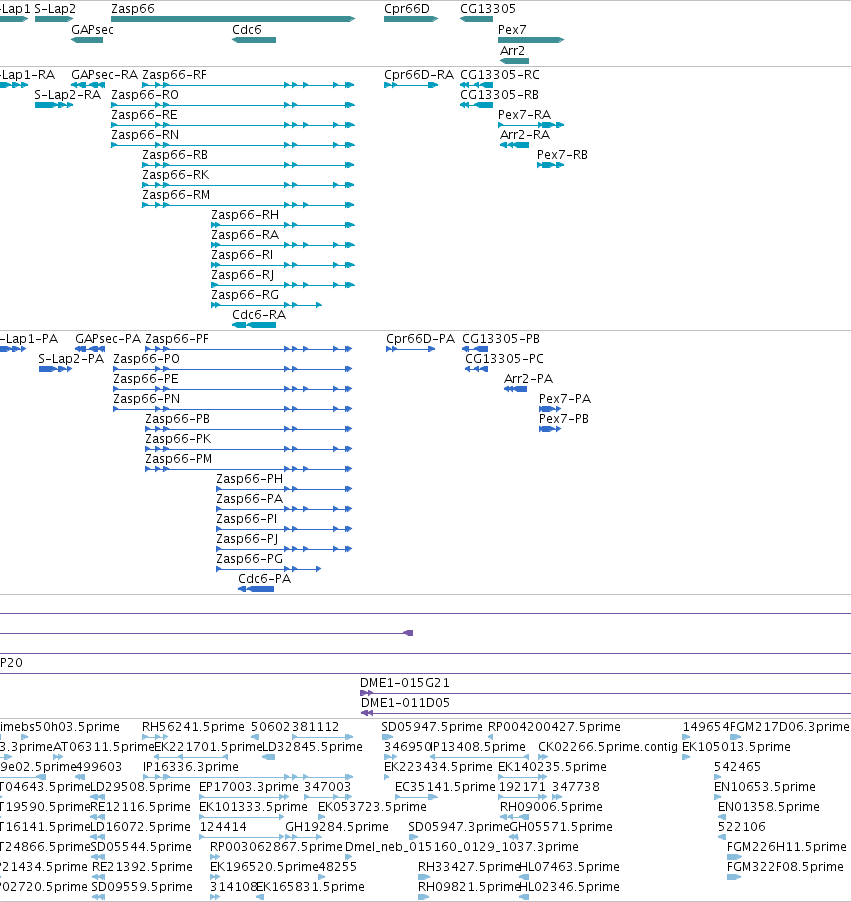Click EST EP17003.3prime
This screenshot has height=902, width=851.
249,786
